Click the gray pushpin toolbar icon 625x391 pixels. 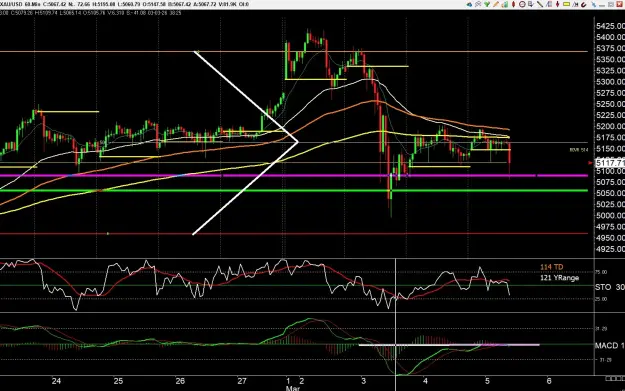[478, 4]
